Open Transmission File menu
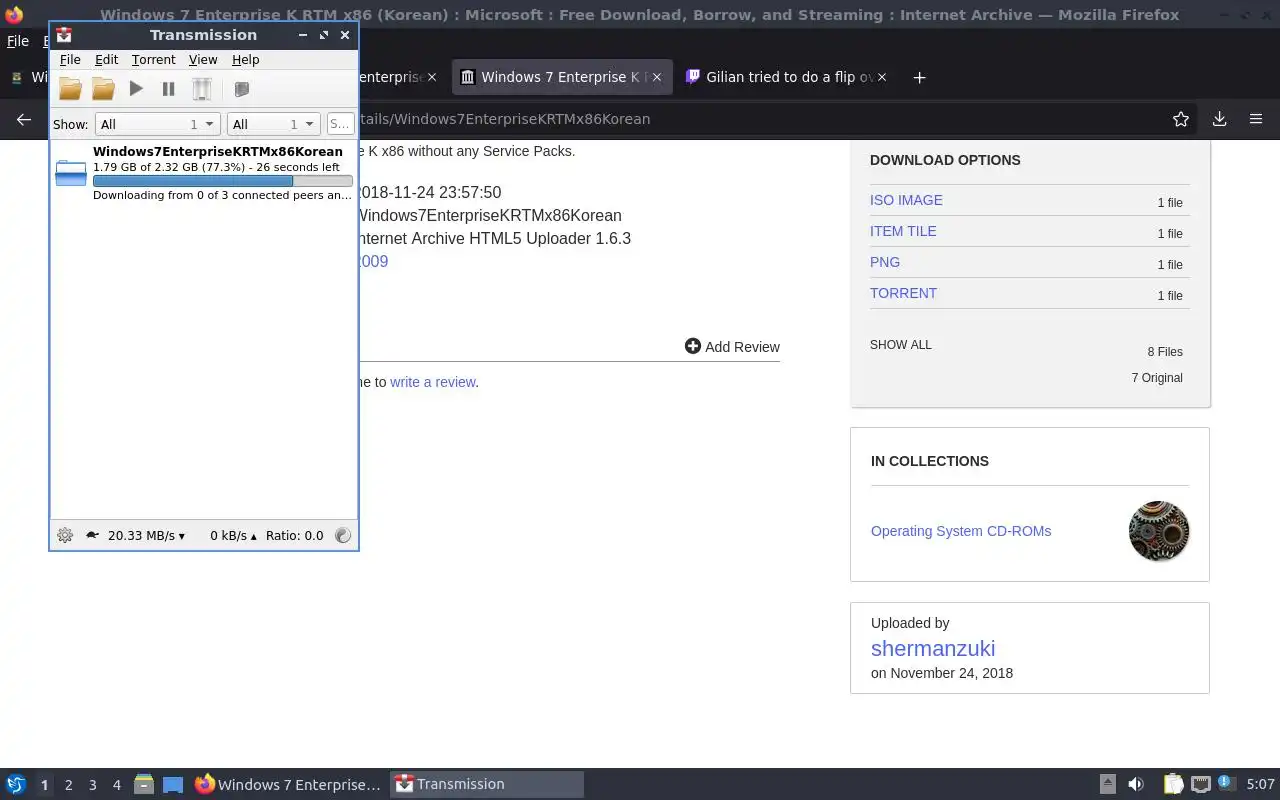The width and height of the screenshot is (1280, 800). [x=70, y=60]
